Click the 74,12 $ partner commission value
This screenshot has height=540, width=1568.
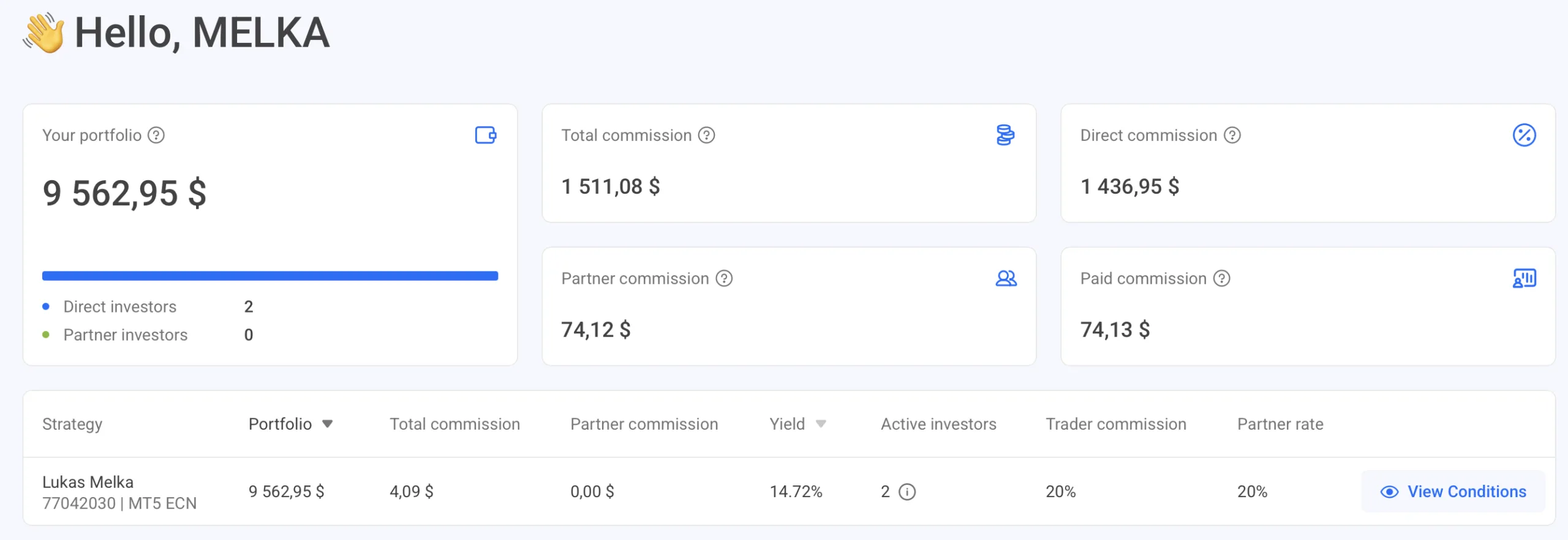[595, 330]
